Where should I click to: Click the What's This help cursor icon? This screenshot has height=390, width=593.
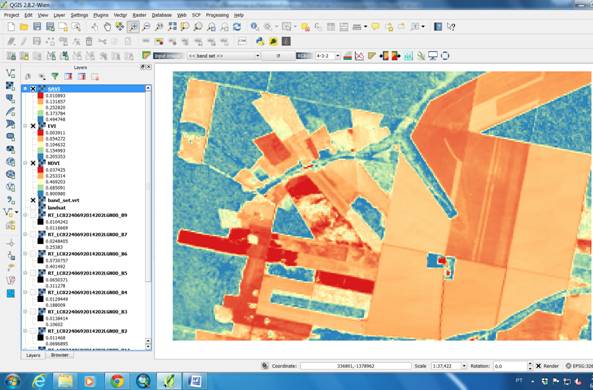coord(451,27)
